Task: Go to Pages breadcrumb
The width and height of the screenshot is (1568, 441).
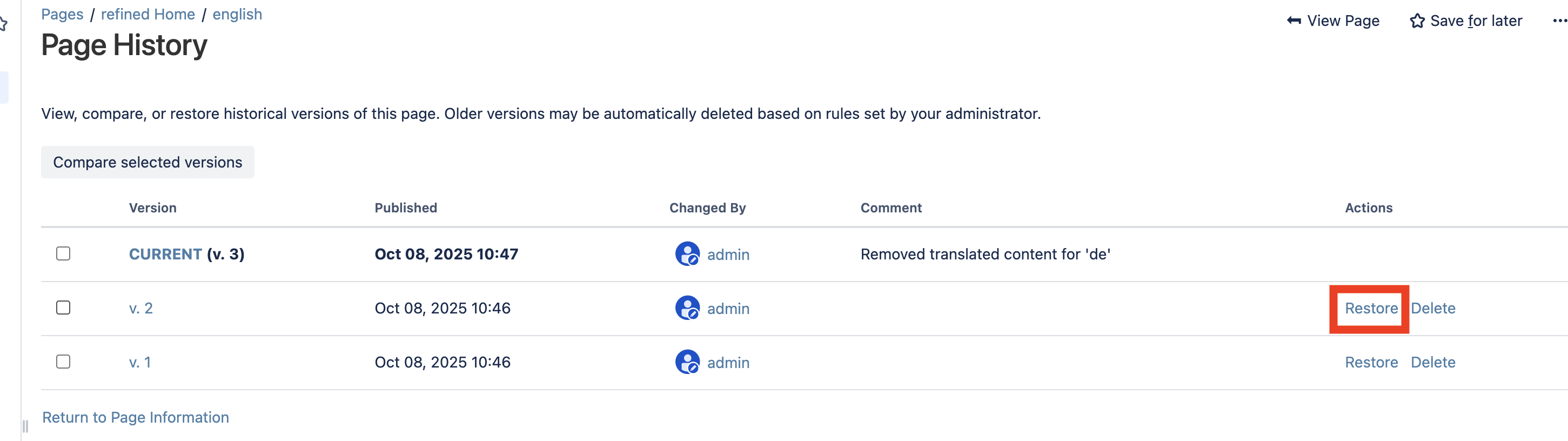Action: [62, 14]
